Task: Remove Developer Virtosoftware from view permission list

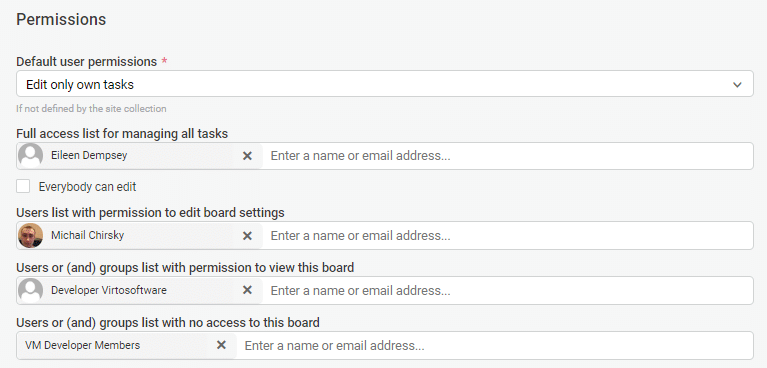Action: [x=248, y=290]
